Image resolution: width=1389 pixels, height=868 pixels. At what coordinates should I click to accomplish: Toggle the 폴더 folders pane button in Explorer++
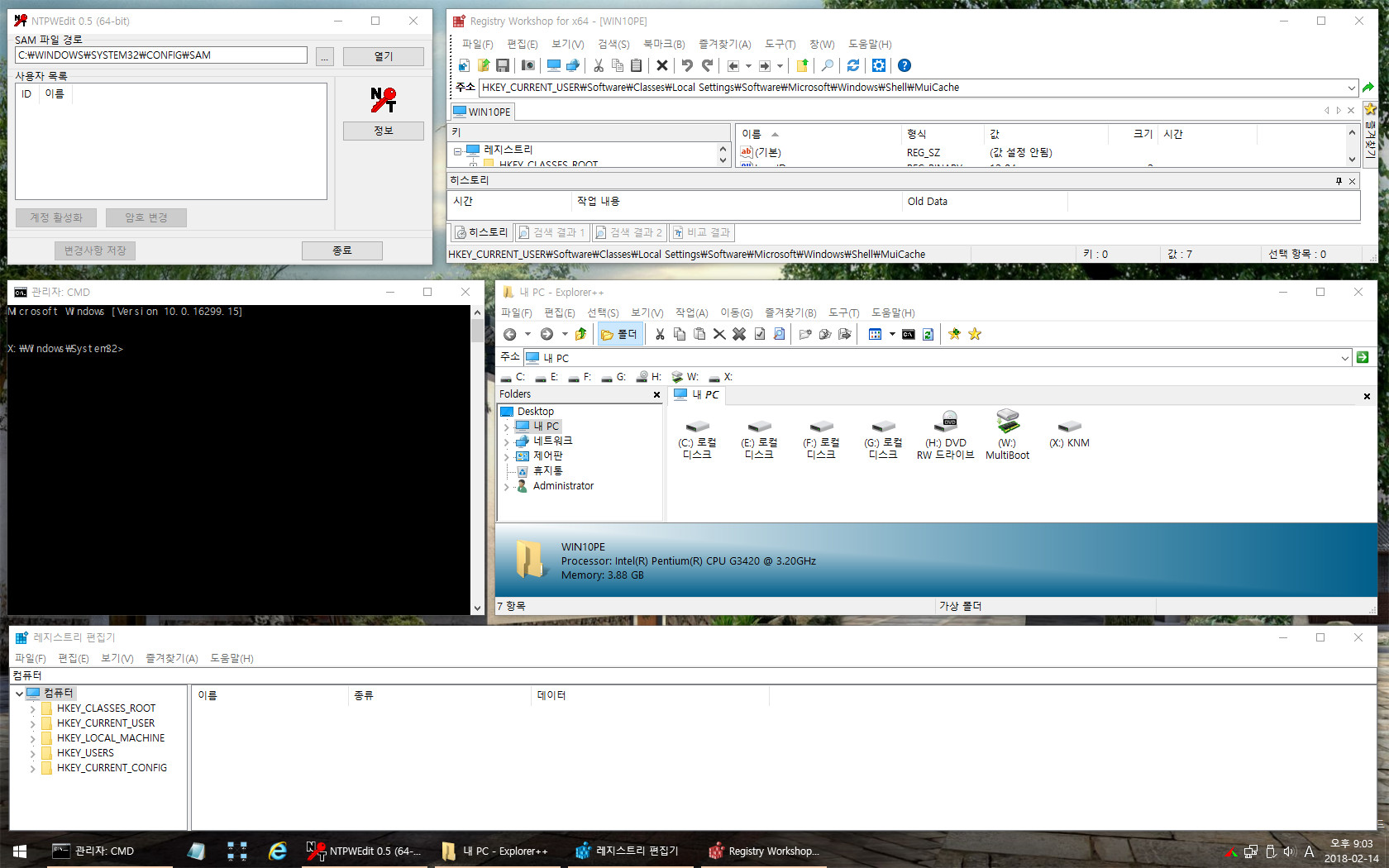point(619,334)
